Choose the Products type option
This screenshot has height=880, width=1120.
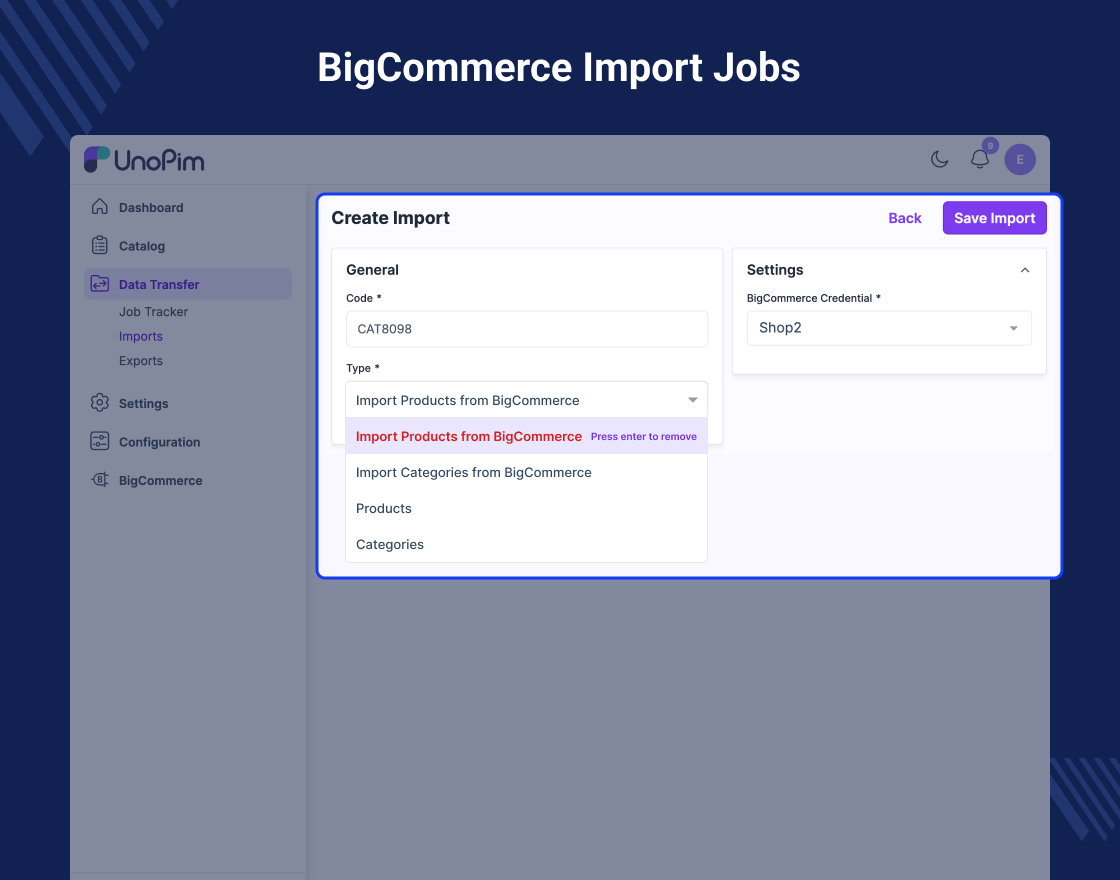383,508
